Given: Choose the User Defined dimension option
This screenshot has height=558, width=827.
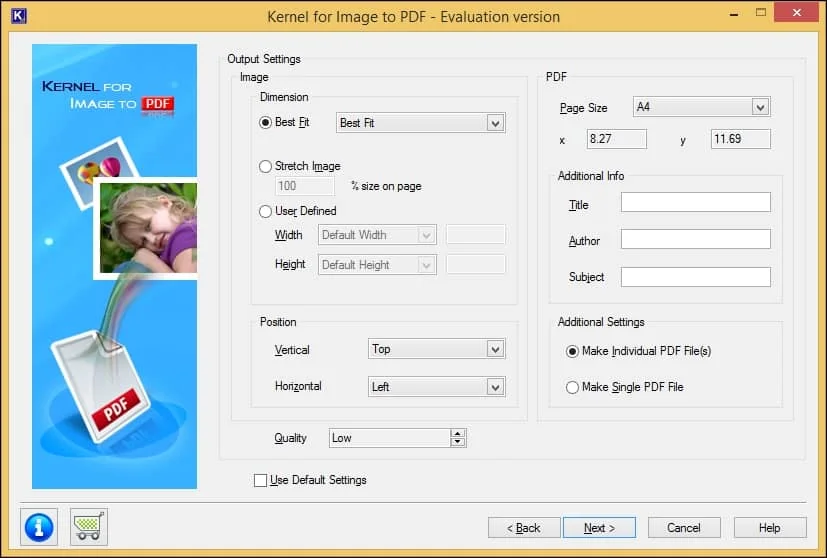Looking at the screenshot, I should [265, 211].
